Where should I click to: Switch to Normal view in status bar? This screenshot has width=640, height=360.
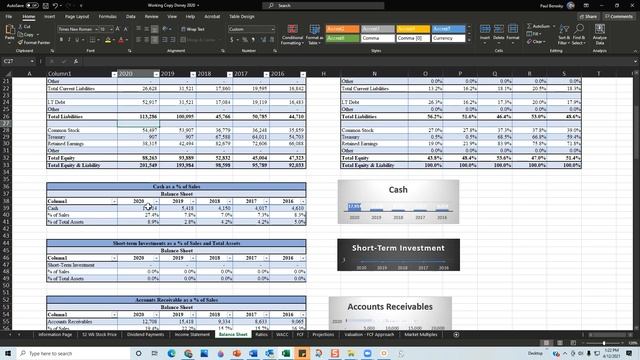[x=546, y=343]
